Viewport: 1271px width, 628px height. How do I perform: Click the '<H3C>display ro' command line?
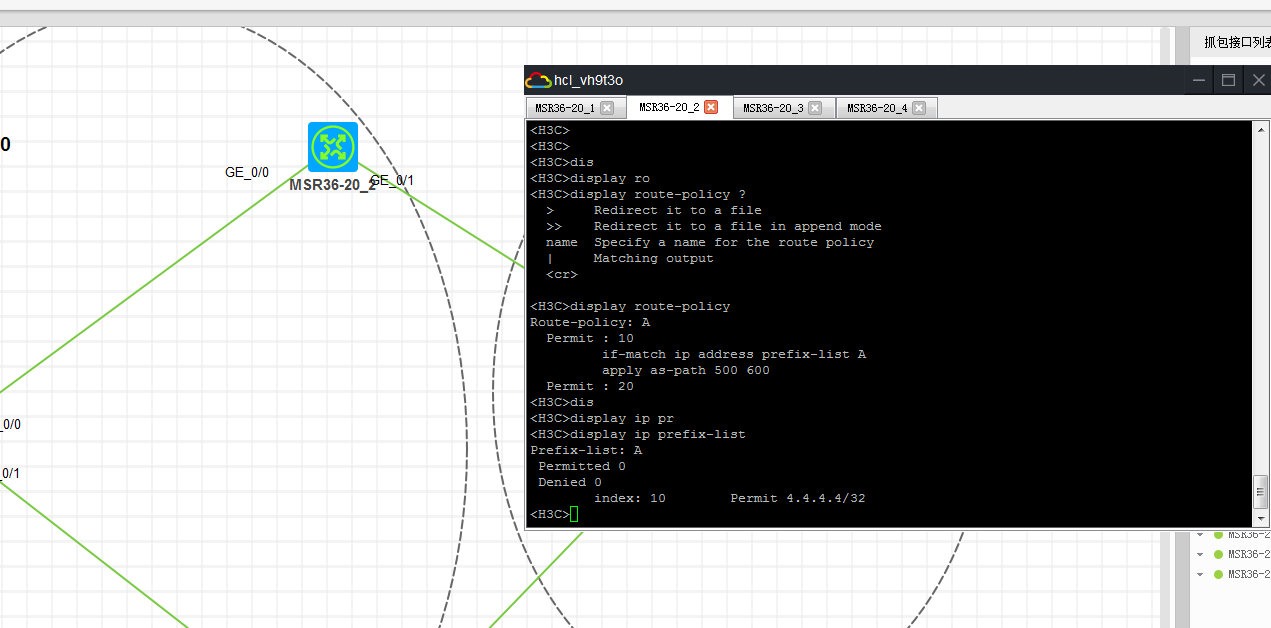590,178
